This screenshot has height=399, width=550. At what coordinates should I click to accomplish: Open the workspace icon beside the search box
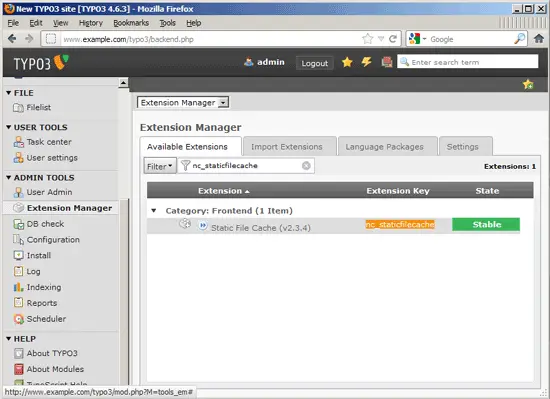coord(387,62)
